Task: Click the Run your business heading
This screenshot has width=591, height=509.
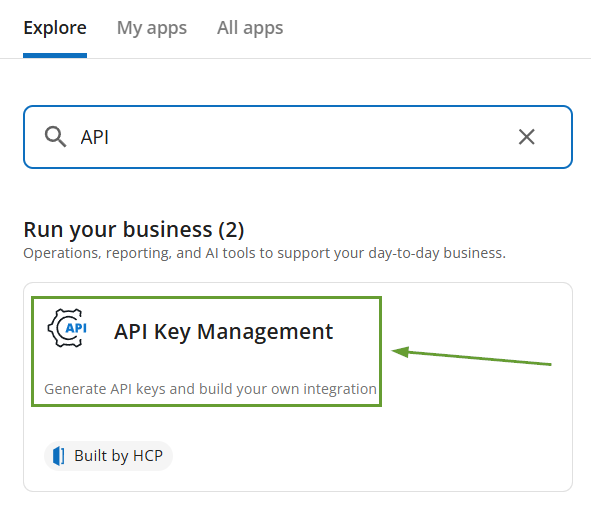Action: (x=134, y=230)
